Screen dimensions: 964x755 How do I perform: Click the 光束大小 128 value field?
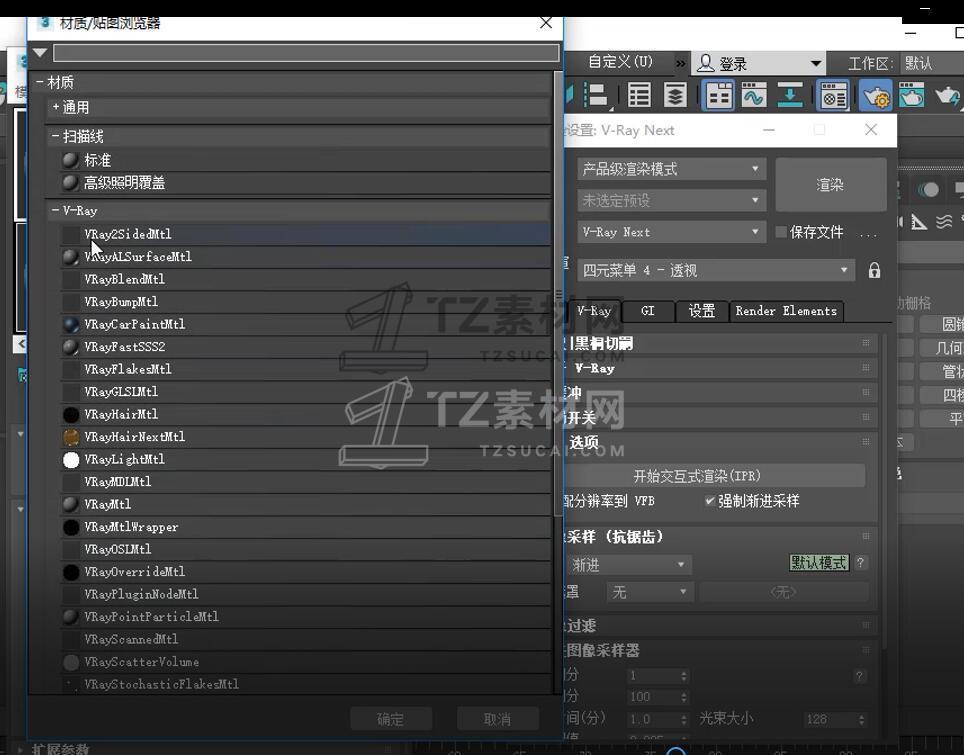(828, 719)
